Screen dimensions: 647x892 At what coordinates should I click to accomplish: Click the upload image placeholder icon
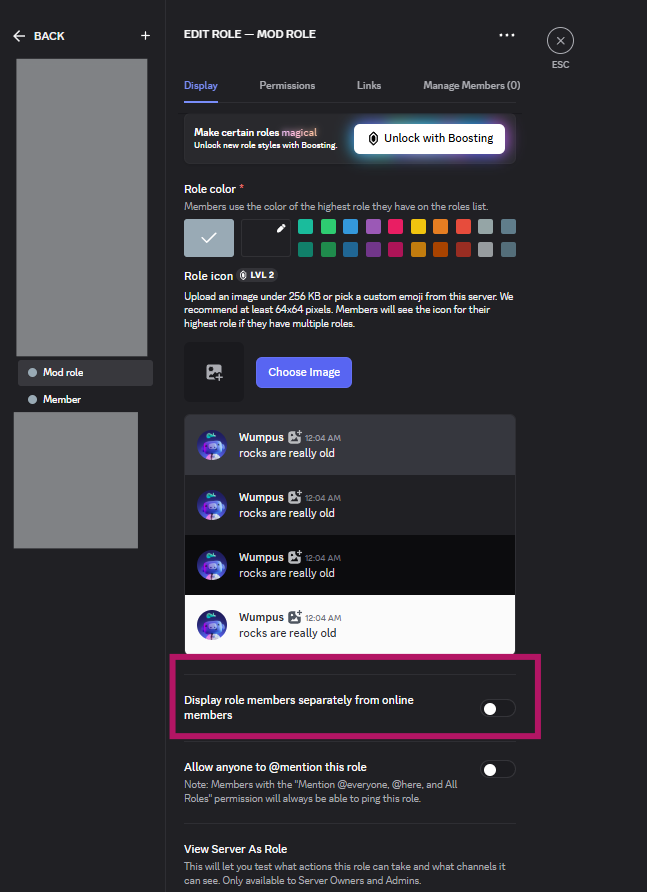[214, 372]
